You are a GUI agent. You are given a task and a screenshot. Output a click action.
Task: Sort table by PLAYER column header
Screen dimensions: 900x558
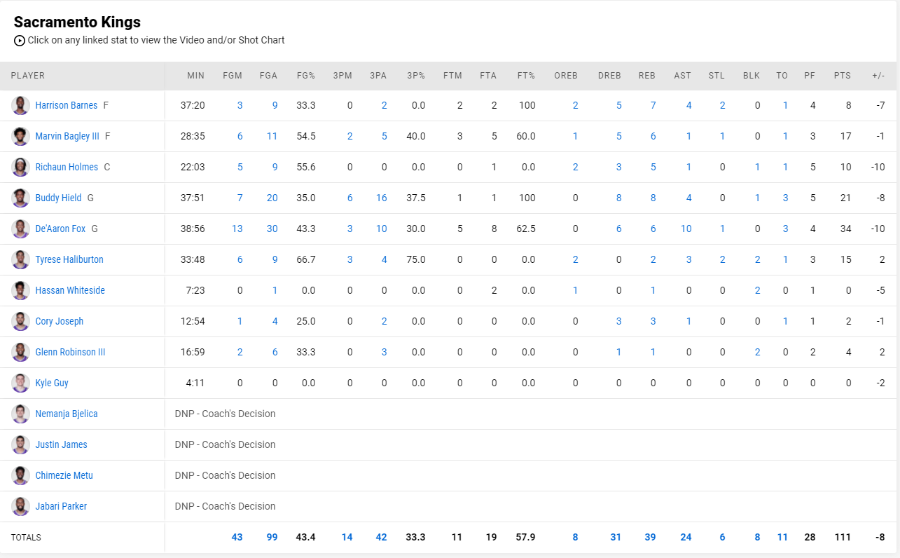[x=28, y=76]
